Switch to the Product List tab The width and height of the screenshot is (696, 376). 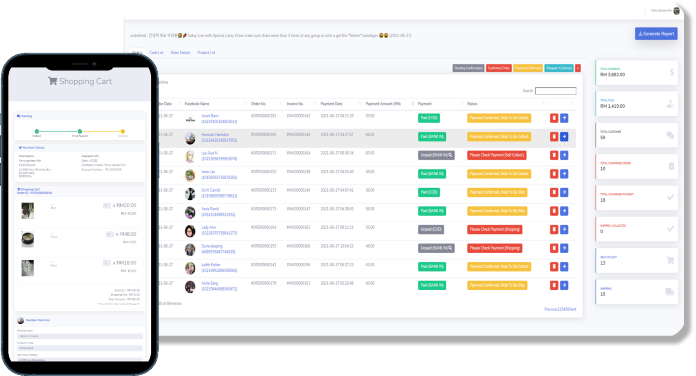pyautogui.click(x=206, y=52)
